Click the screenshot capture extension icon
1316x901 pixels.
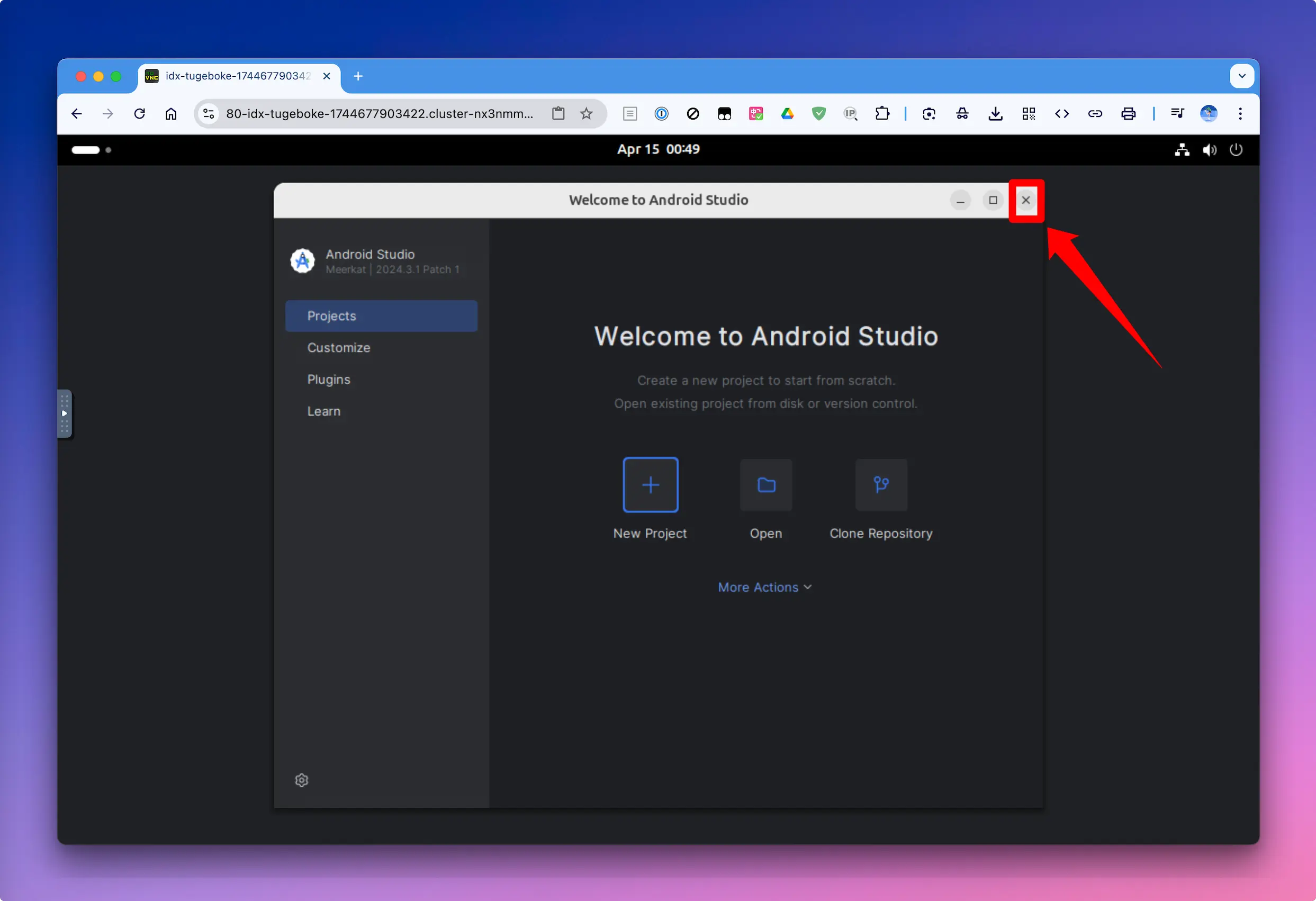tap(929, 114)
